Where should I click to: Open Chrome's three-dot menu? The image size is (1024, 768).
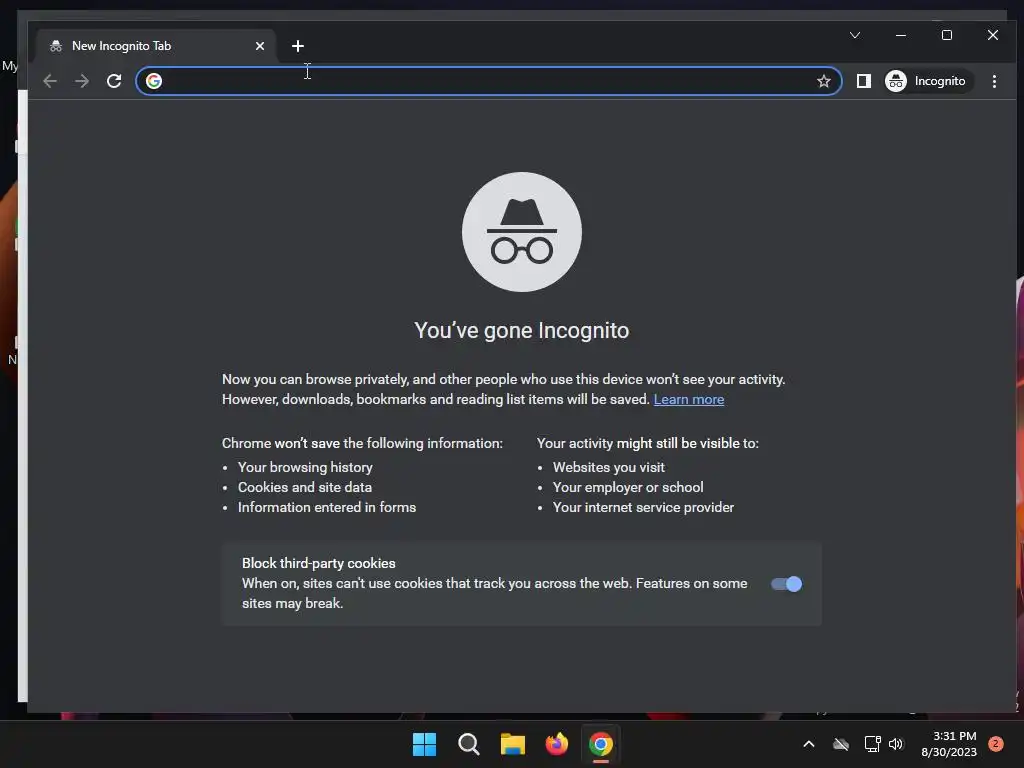[994, 81]
